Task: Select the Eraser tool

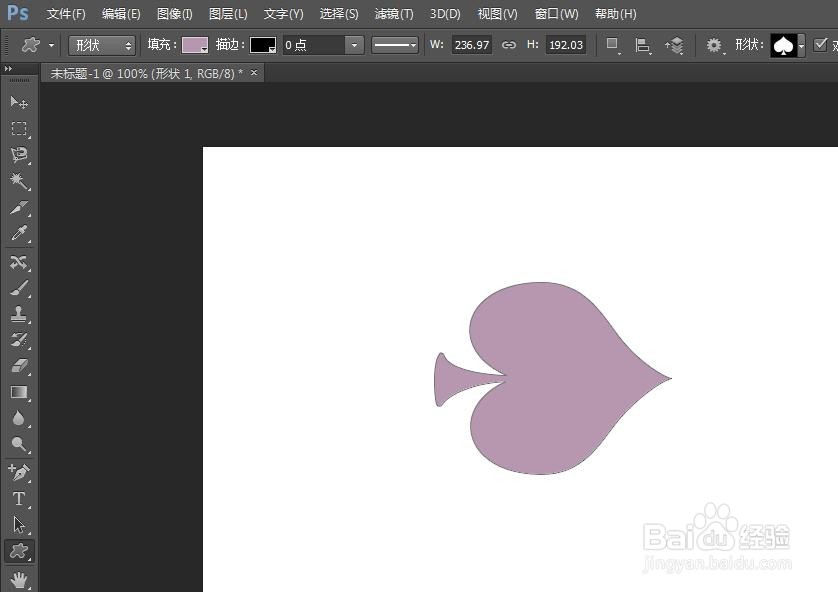Action: [19, 366]
